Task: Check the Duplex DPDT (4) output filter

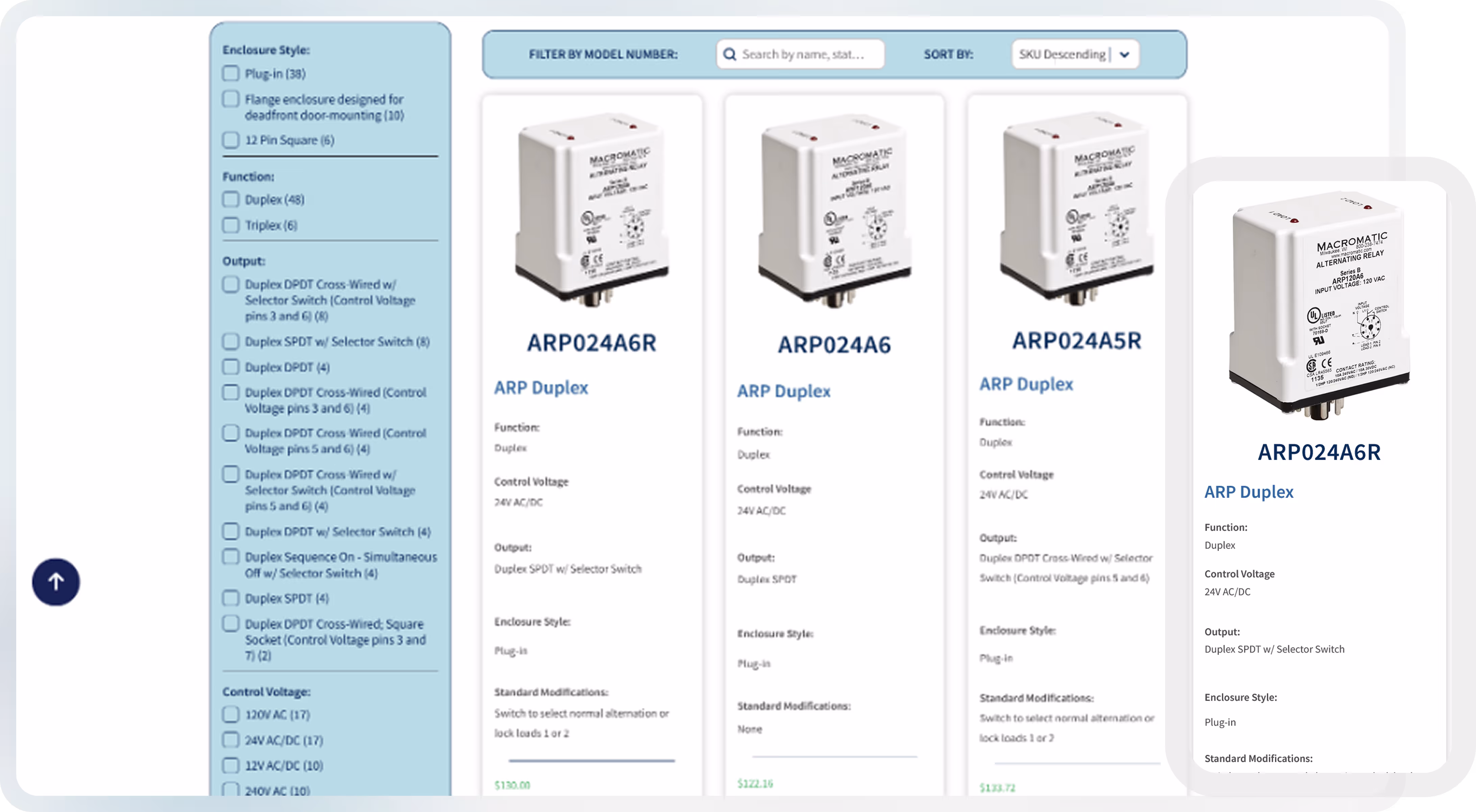Action: pyautogui.click(x=230, y=367)
